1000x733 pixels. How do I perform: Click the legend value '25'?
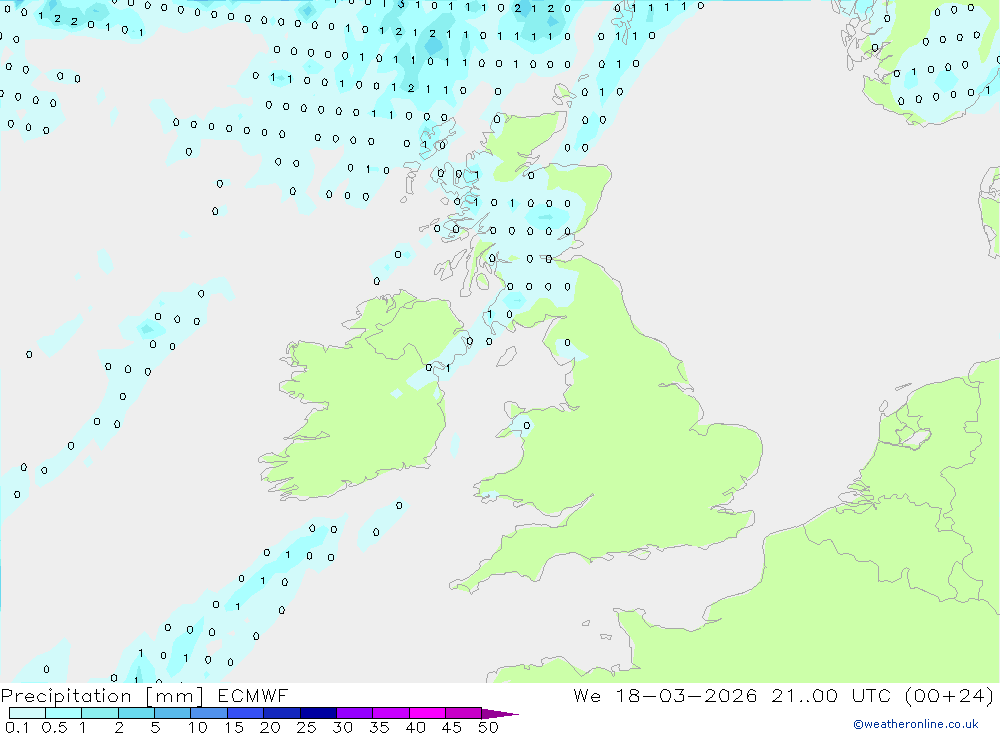306,727
